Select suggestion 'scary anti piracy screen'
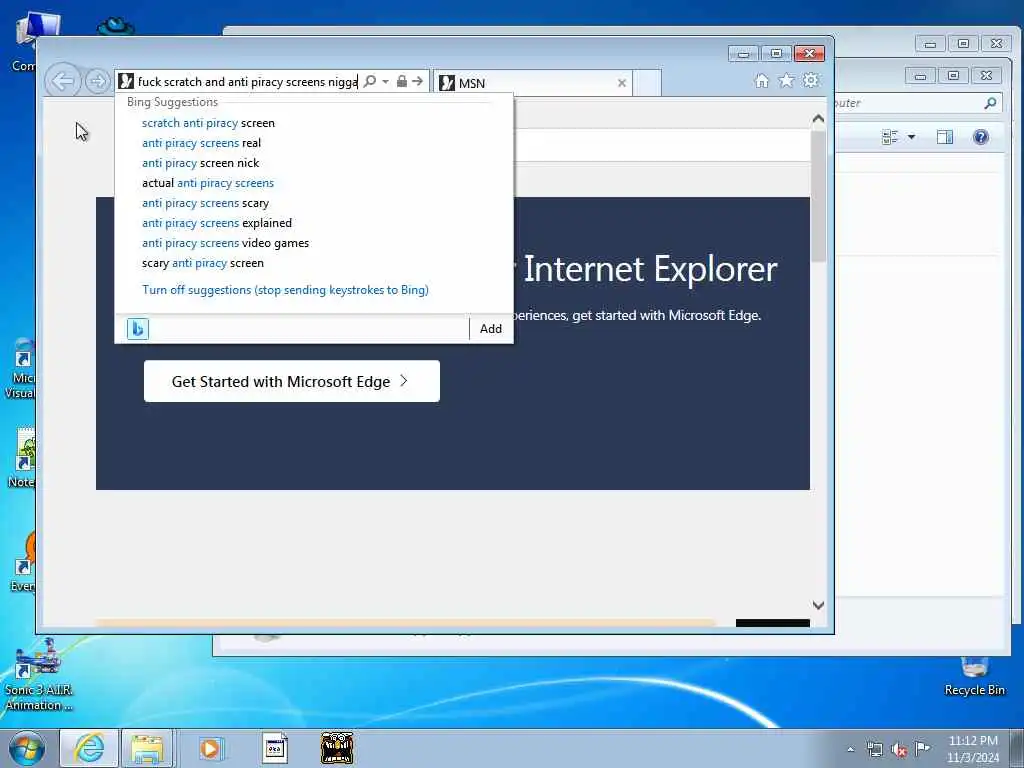The image size is (1024, 768). (x=202, y=263)
